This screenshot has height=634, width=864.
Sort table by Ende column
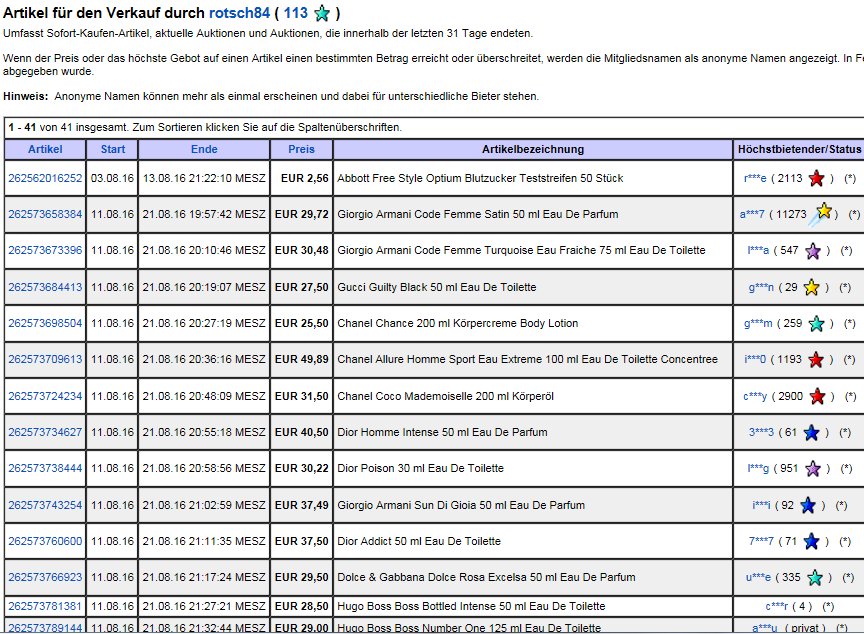click(204, 149)
